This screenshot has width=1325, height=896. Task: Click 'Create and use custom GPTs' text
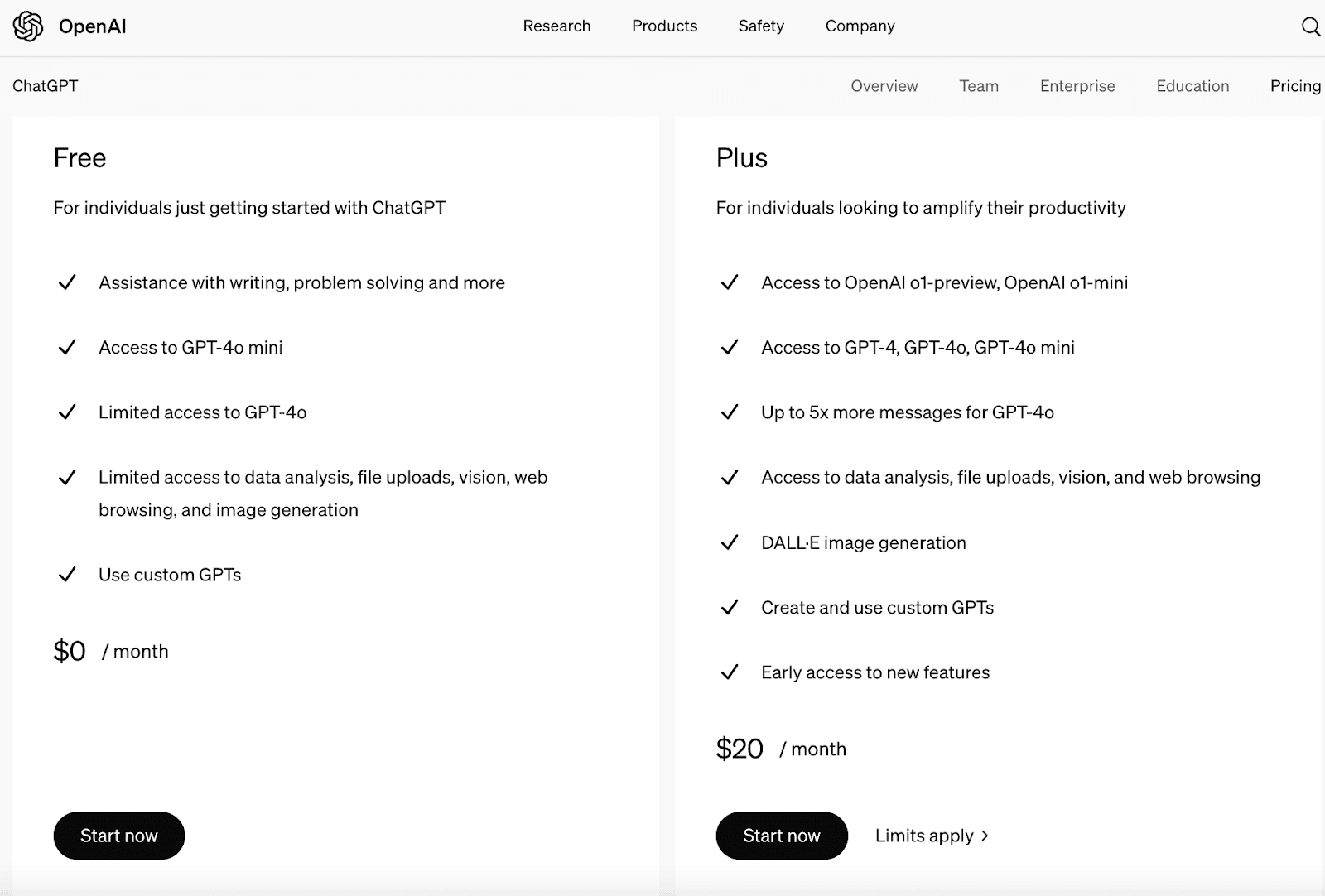(877, 608)
